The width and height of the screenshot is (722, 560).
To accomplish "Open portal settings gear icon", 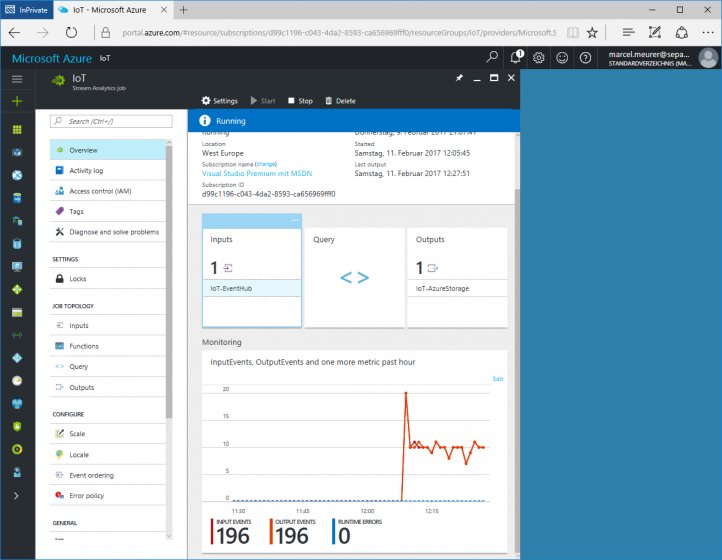I will point(539,58).
